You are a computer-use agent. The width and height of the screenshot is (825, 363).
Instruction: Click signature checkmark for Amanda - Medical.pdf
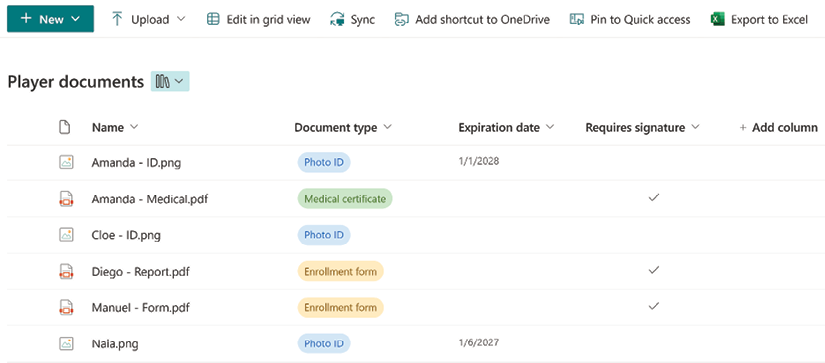pyautogui.click(x=654, y=198)
